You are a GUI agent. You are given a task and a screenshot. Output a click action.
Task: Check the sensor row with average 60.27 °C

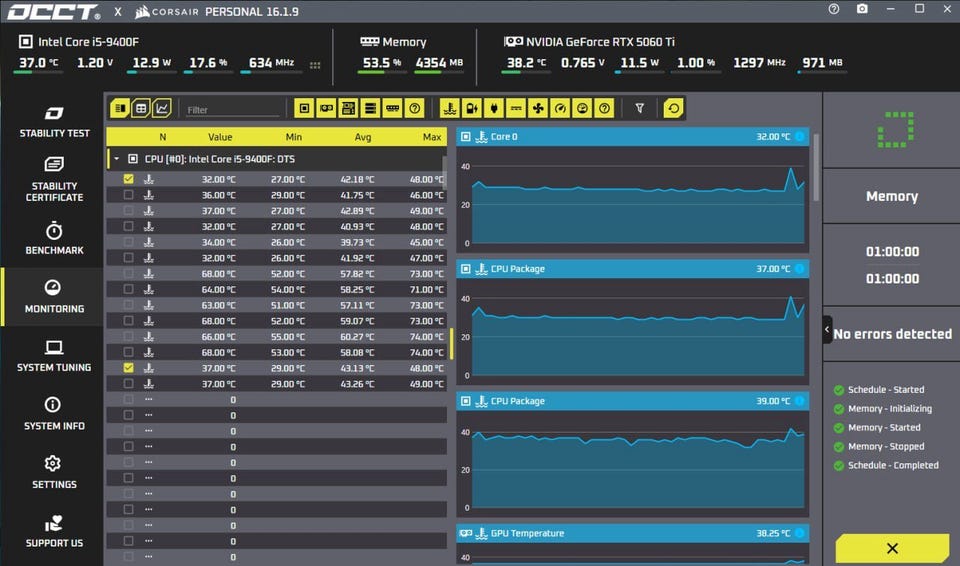pos(128,336)
